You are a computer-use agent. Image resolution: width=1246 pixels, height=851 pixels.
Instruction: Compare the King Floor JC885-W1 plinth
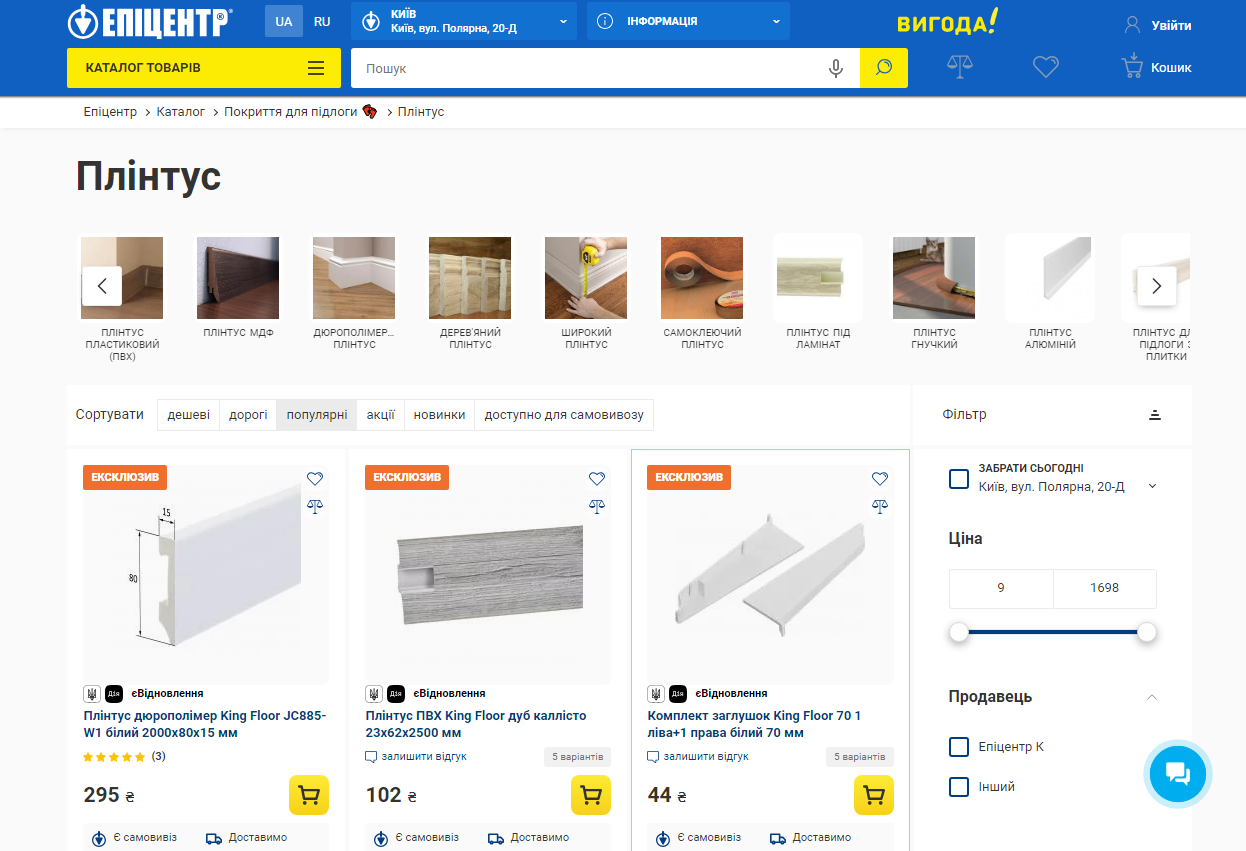(x=315, y=506)
